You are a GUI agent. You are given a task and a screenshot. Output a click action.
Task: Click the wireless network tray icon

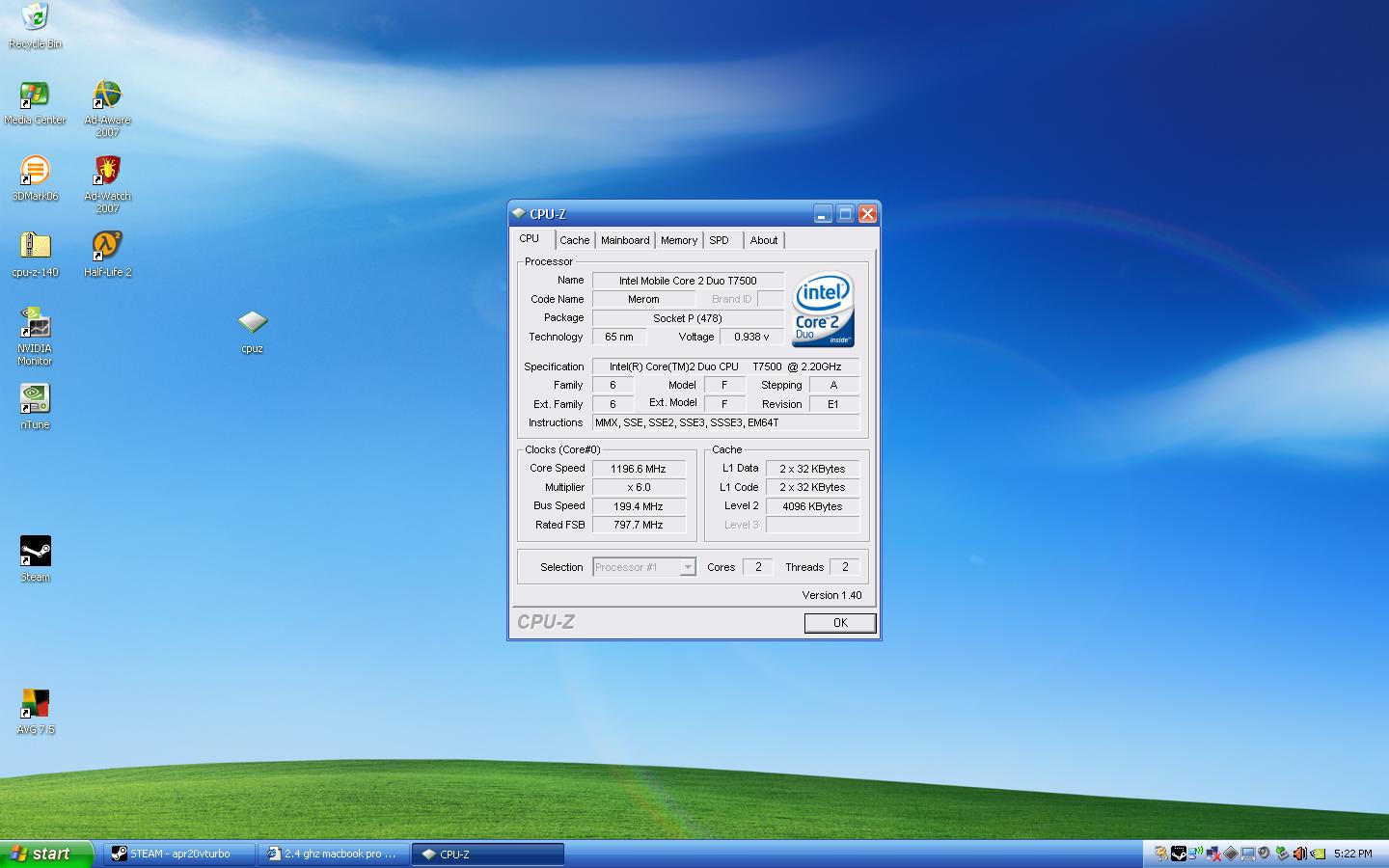[1196, 854]
